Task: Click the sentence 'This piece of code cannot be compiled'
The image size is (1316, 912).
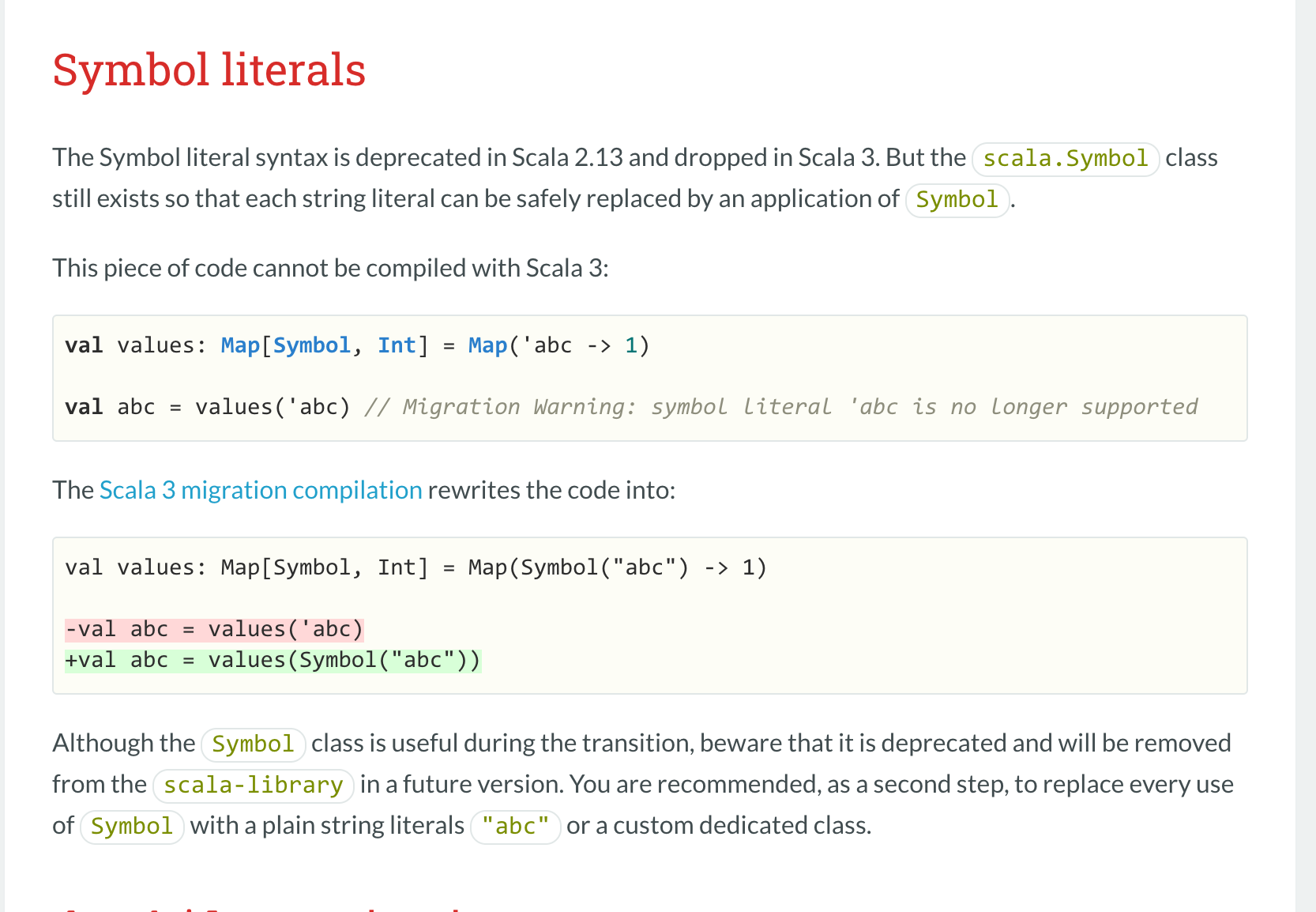Action: point(330,268)
